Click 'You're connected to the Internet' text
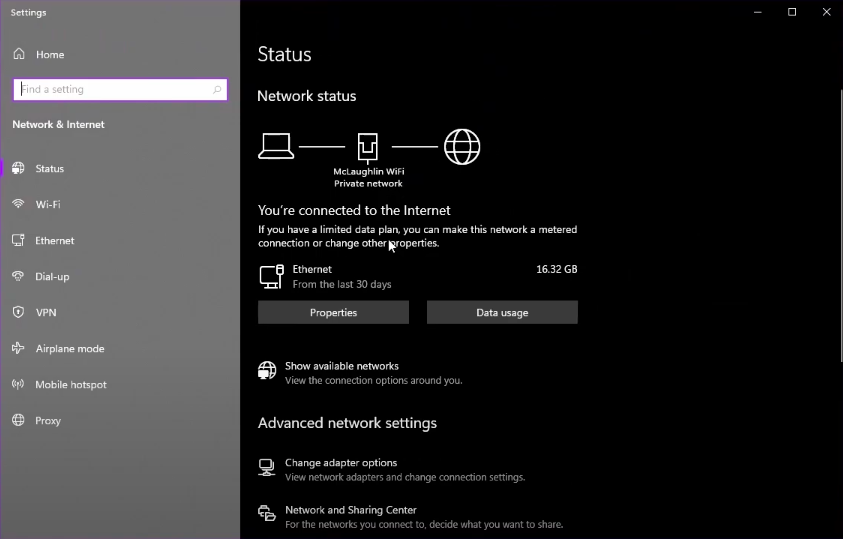This screenshot has width=843, height=539. pos(354,210)
